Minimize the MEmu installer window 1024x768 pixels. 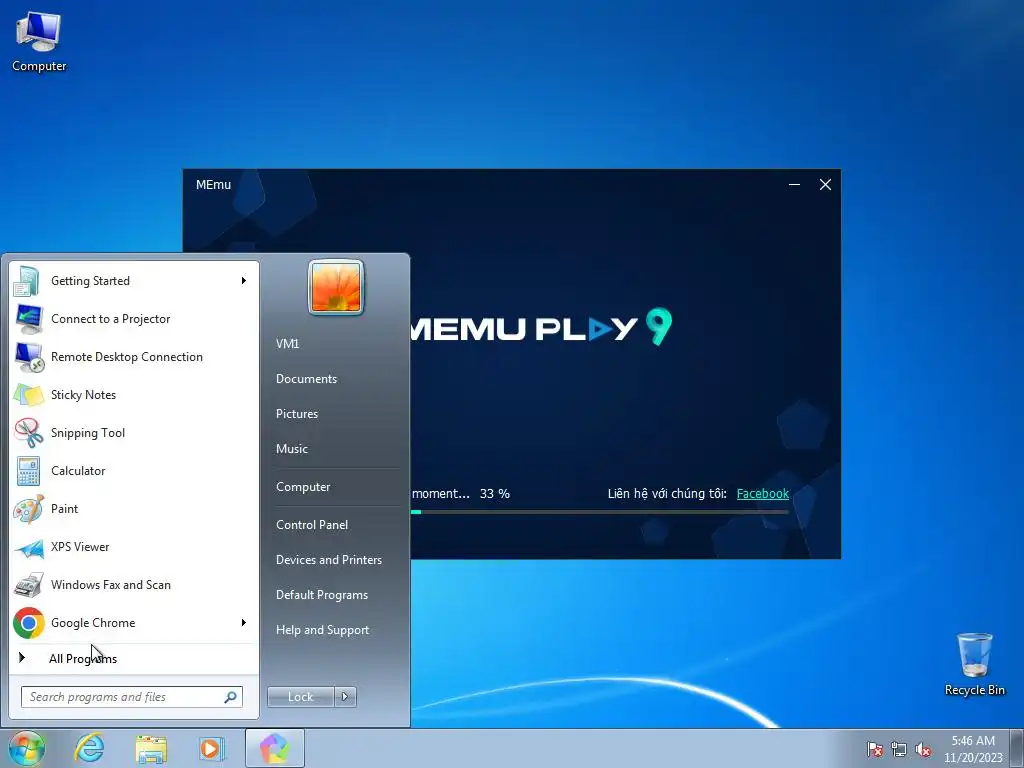pos(794,185)
